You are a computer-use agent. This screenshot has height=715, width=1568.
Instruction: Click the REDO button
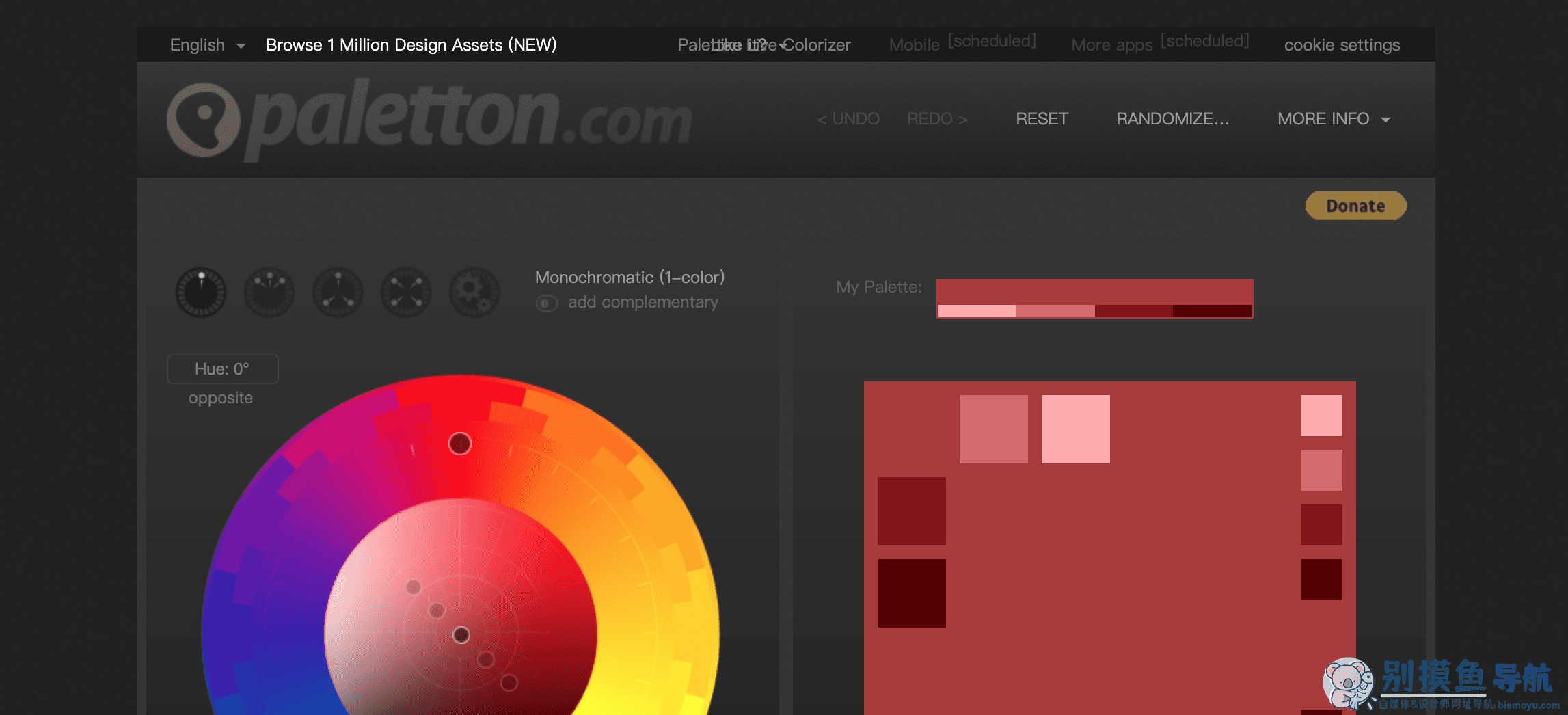click(x=937, y=119)
